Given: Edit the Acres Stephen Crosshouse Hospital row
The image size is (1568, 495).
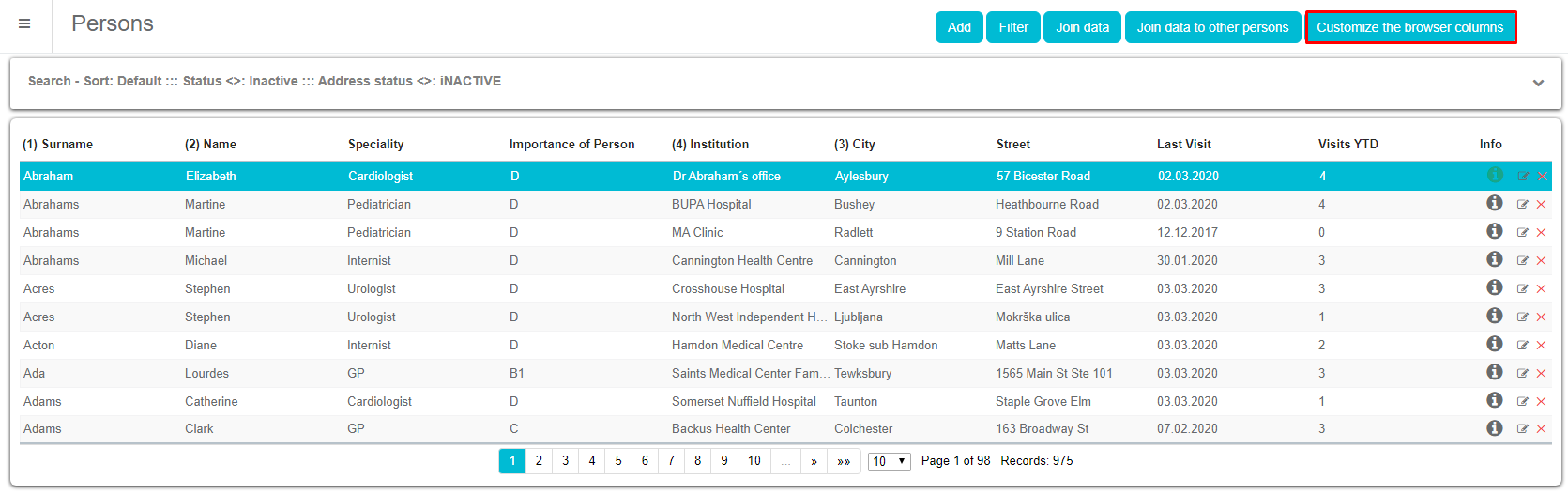Looking at the screenshot, I should coord(1522,289).
